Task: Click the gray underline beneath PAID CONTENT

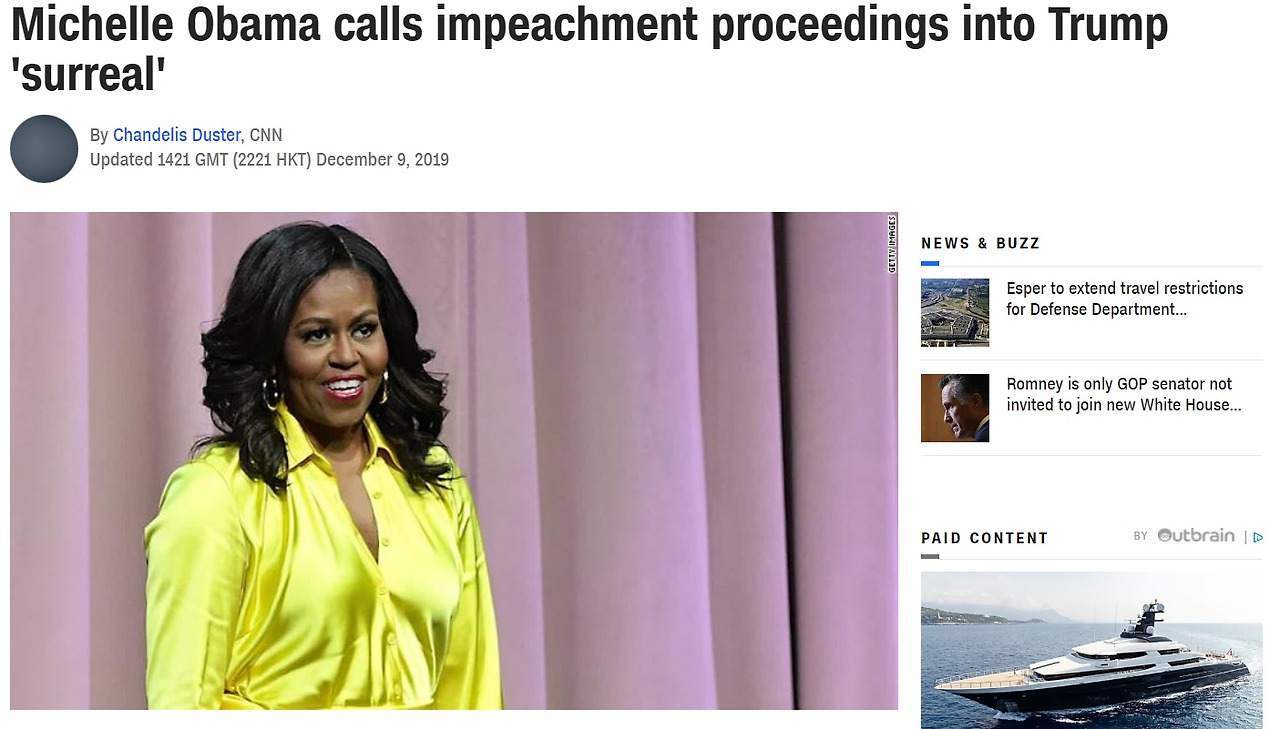Action: (930, 557)
